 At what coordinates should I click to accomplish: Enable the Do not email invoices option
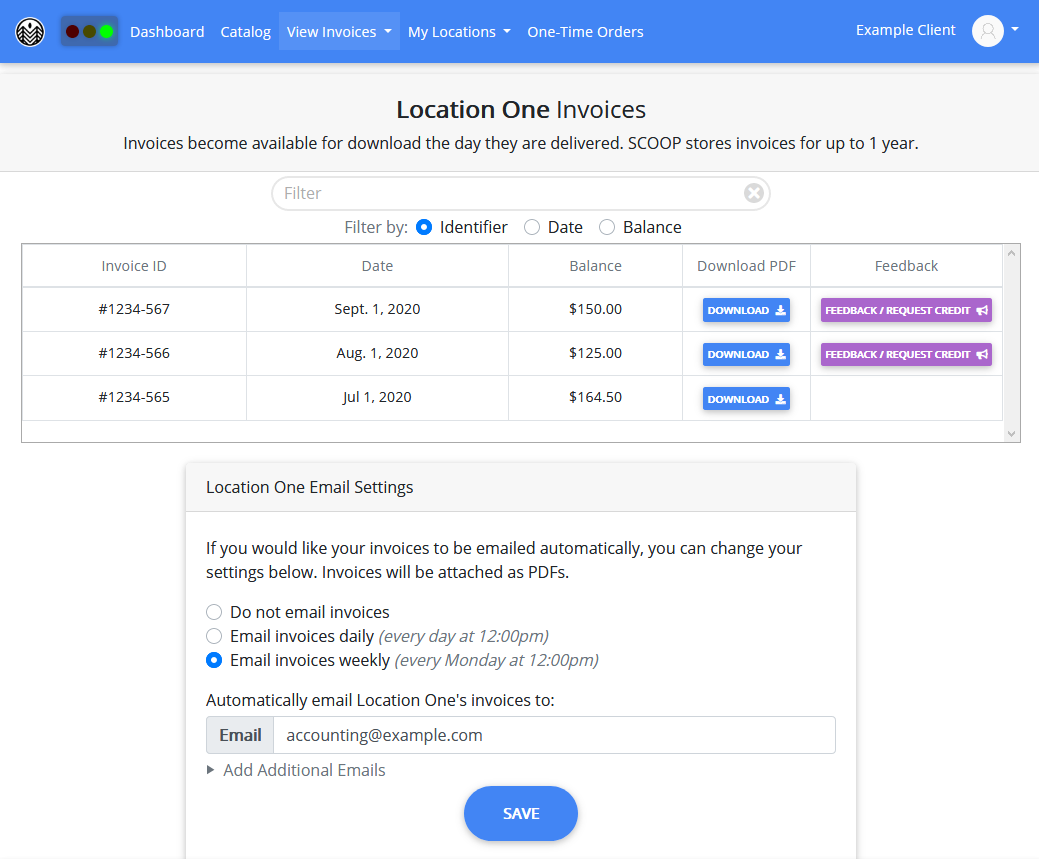[214, 611]
